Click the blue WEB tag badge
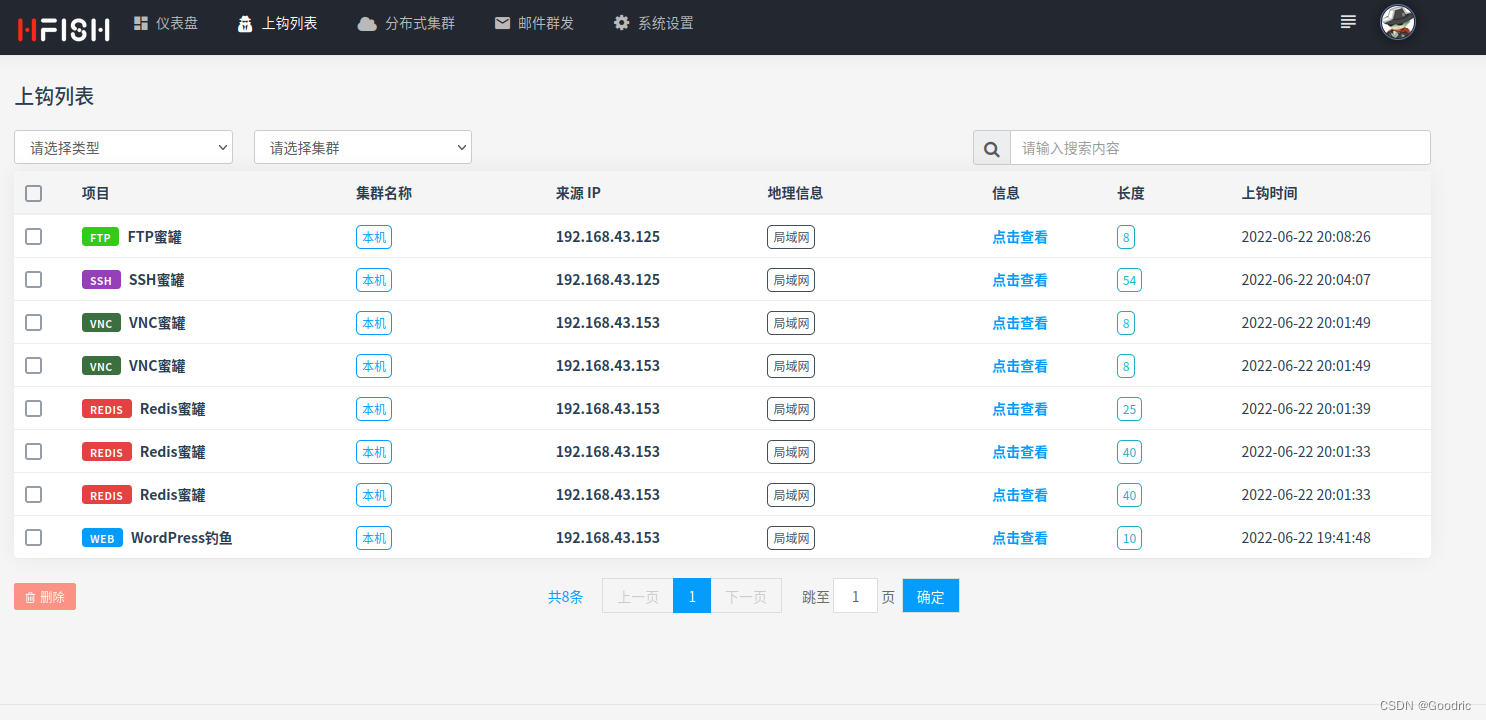 (x=102, y=538)
